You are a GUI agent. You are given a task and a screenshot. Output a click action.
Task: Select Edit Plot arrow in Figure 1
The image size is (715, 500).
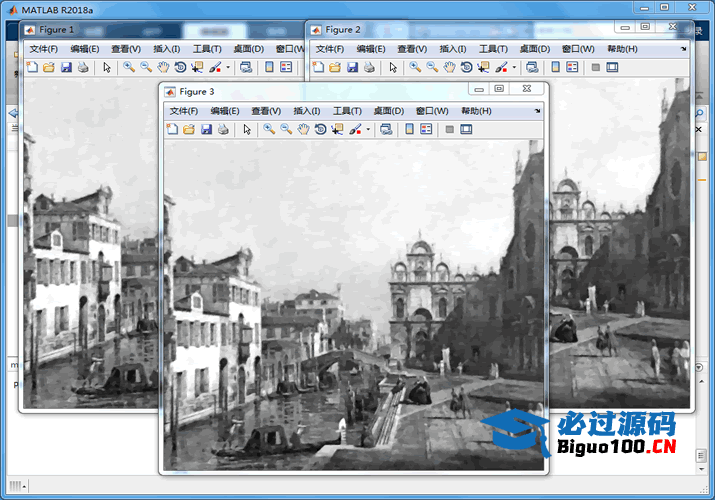coord(107,67)
